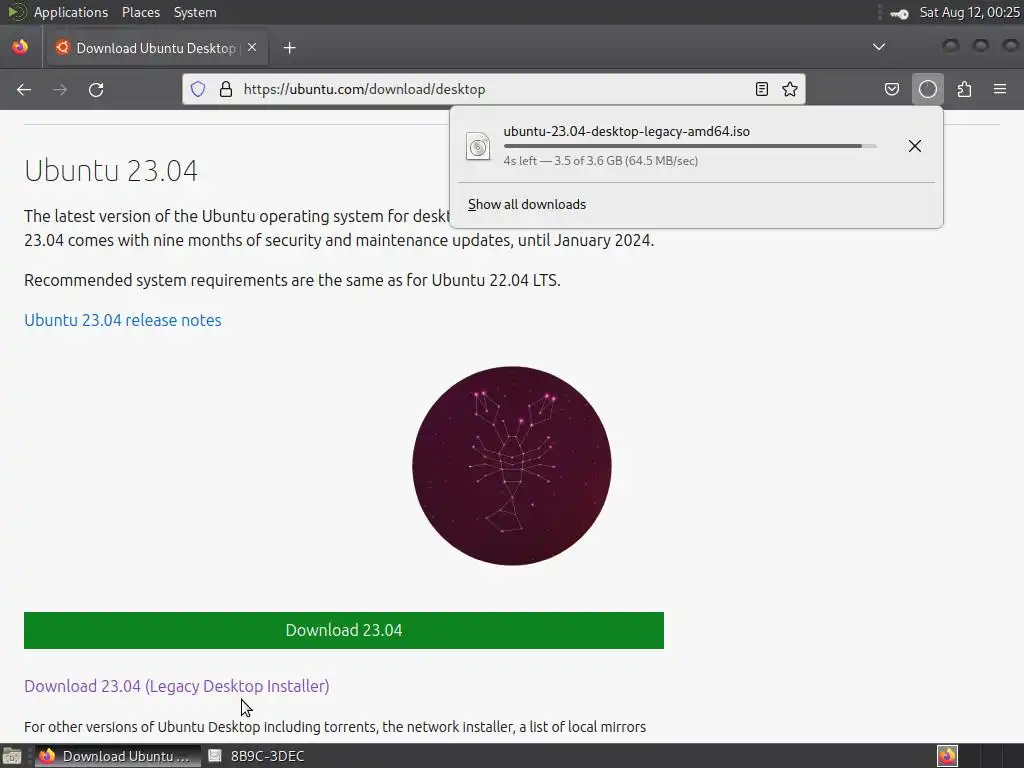Click the Firefox View icon by the tabs
Viewport: 1024px width, 768px height.
(x=20, y=47)
